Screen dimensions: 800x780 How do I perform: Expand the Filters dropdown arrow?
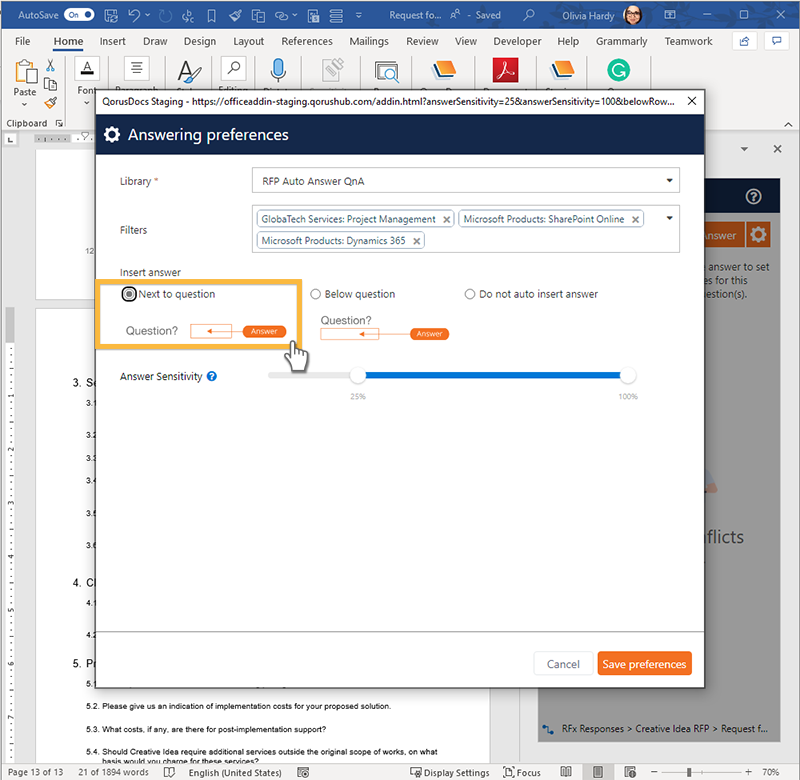pos(669,218)
